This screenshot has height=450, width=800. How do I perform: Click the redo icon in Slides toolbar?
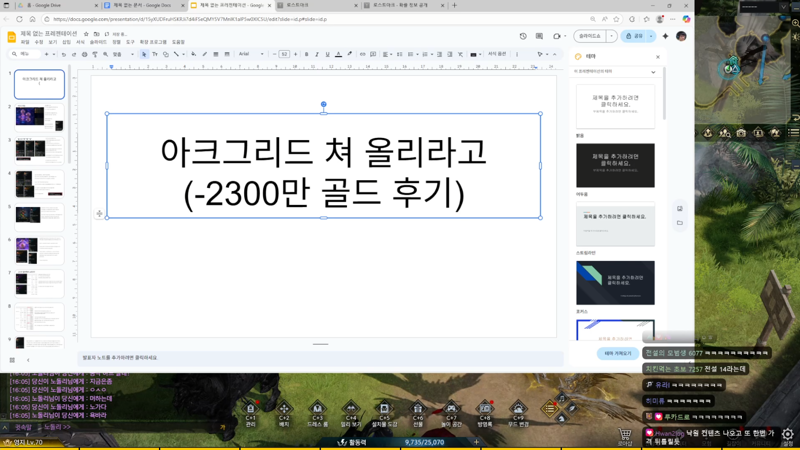pos(74,54)
